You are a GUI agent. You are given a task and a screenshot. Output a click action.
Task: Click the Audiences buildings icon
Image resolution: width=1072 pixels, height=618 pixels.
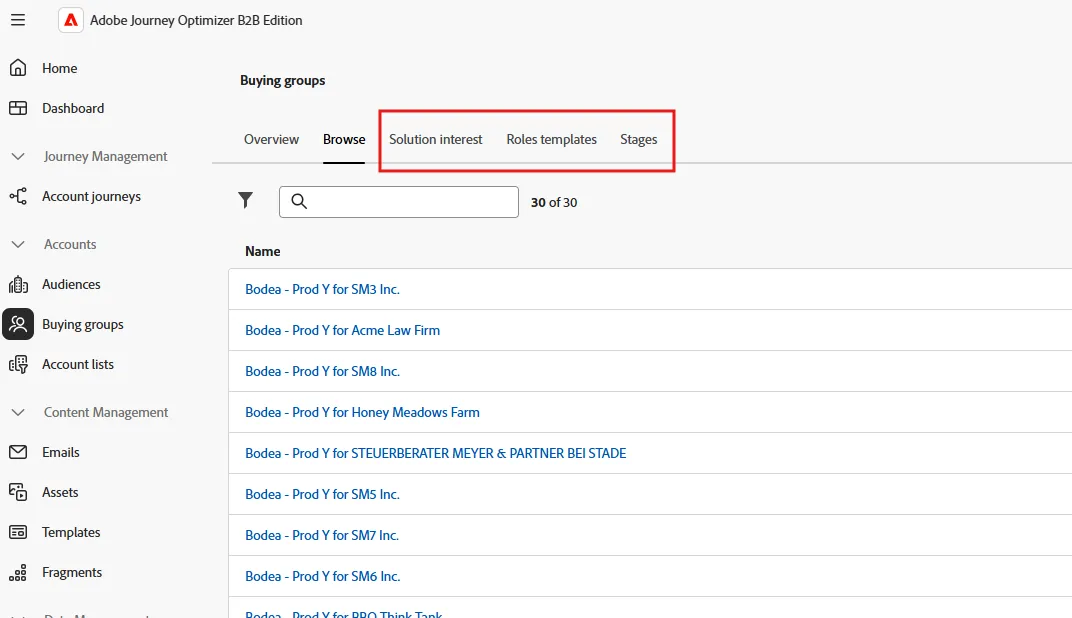18,284
